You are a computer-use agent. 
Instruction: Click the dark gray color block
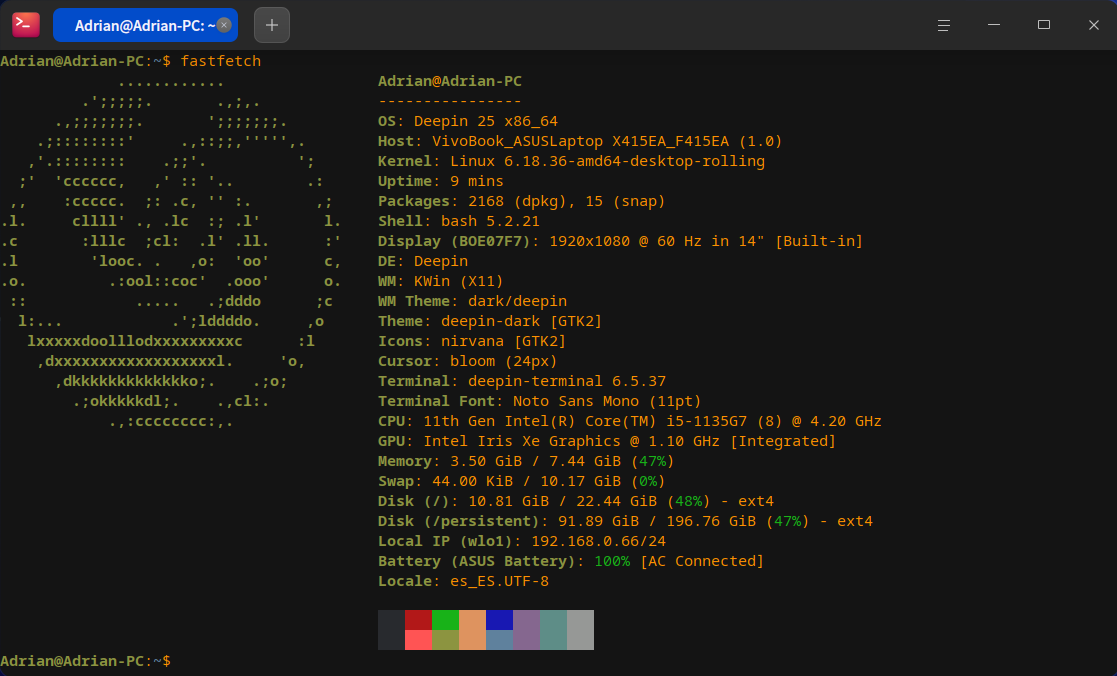coord(391,630)
